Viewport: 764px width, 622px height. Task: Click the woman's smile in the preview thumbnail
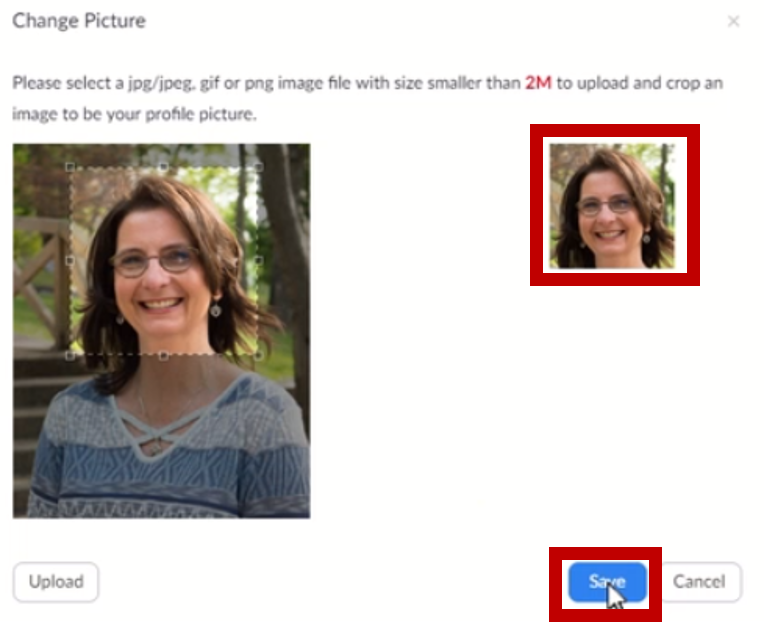point(610,234)
